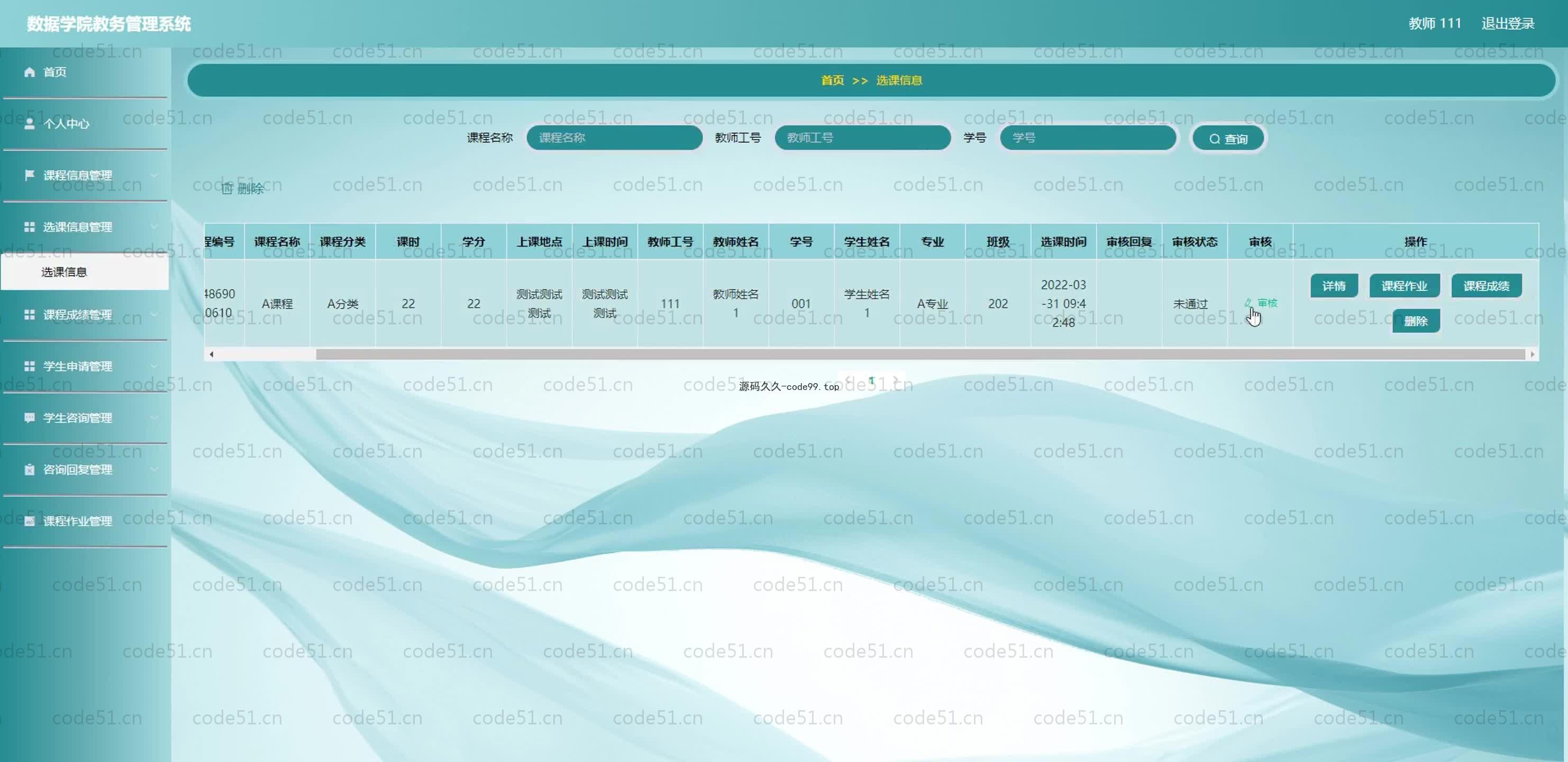This screenshot has width=1568, height=762.
Task: Click the person icon for 个人中心
Action: click(x=29, y=124)
